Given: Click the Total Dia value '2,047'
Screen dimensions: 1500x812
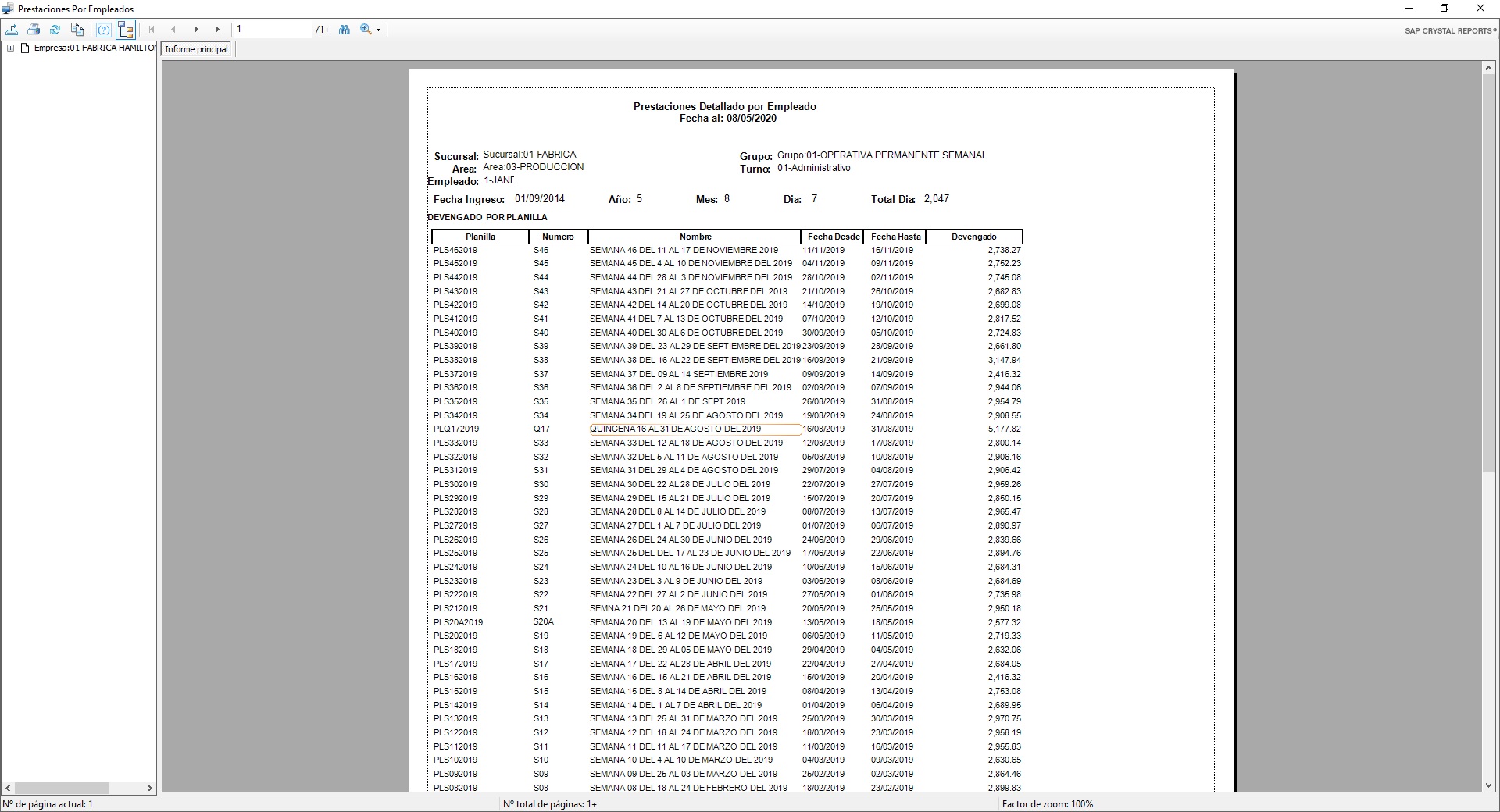Looking at the screenshot, I should click(937, 199).
